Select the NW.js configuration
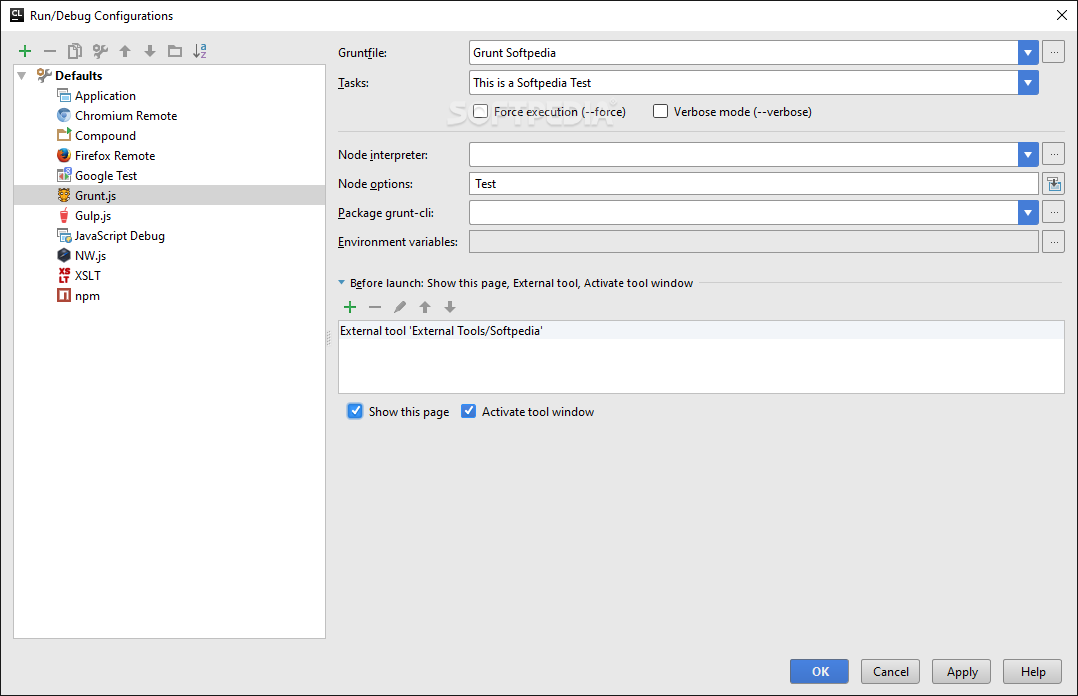The image size is (1078, 696). click(x=90, y=255)
